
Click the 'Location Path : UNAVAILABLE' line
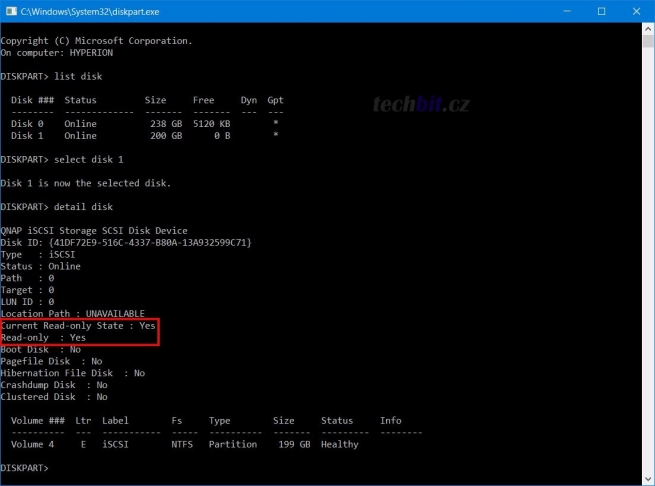72,314
